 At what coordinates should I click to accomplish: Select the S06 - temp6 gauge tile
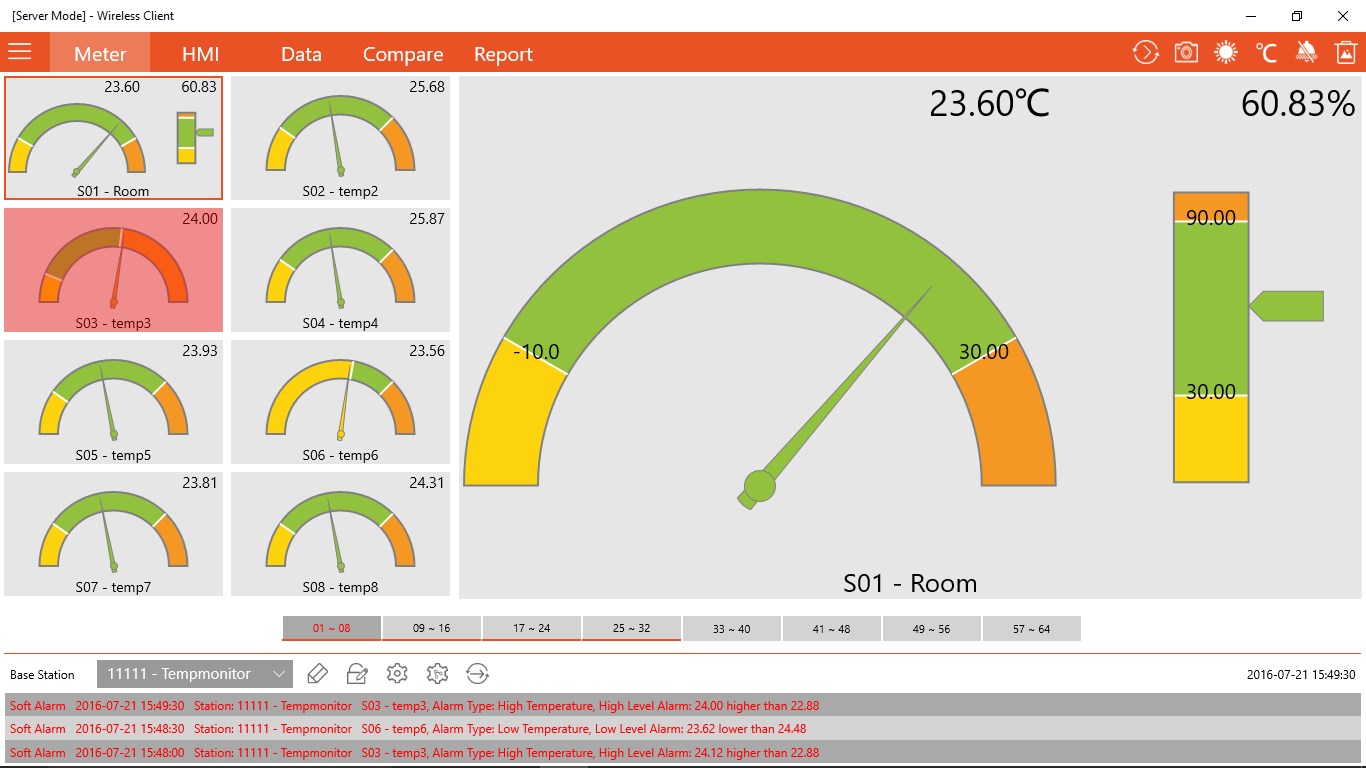340,402
